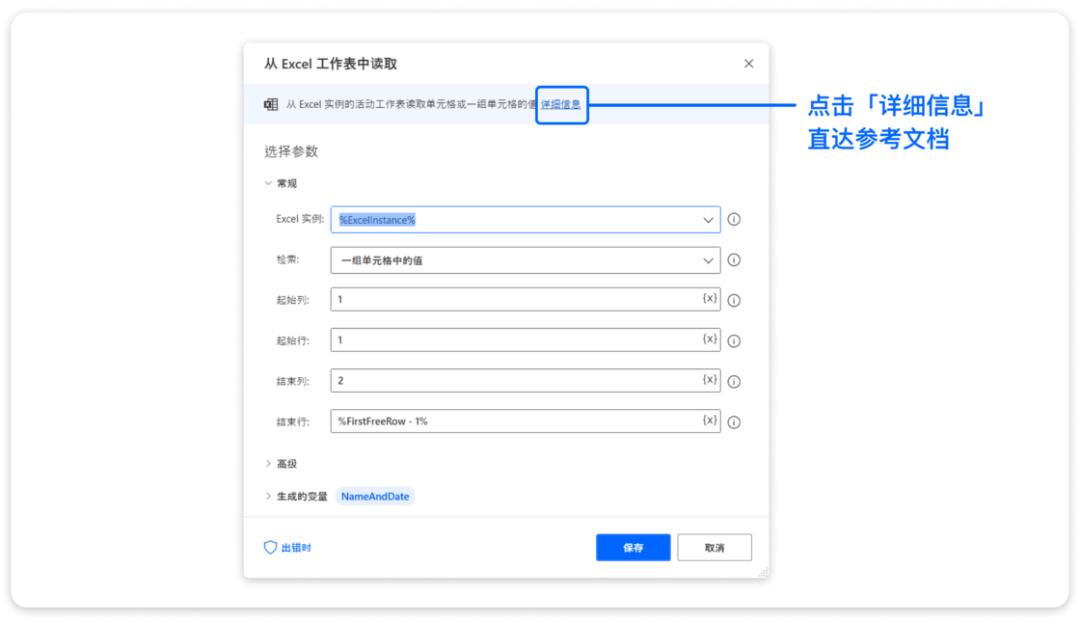Insert variable into 结束行 field
The width and height of the screenshot is (1080, 625).
709,420
